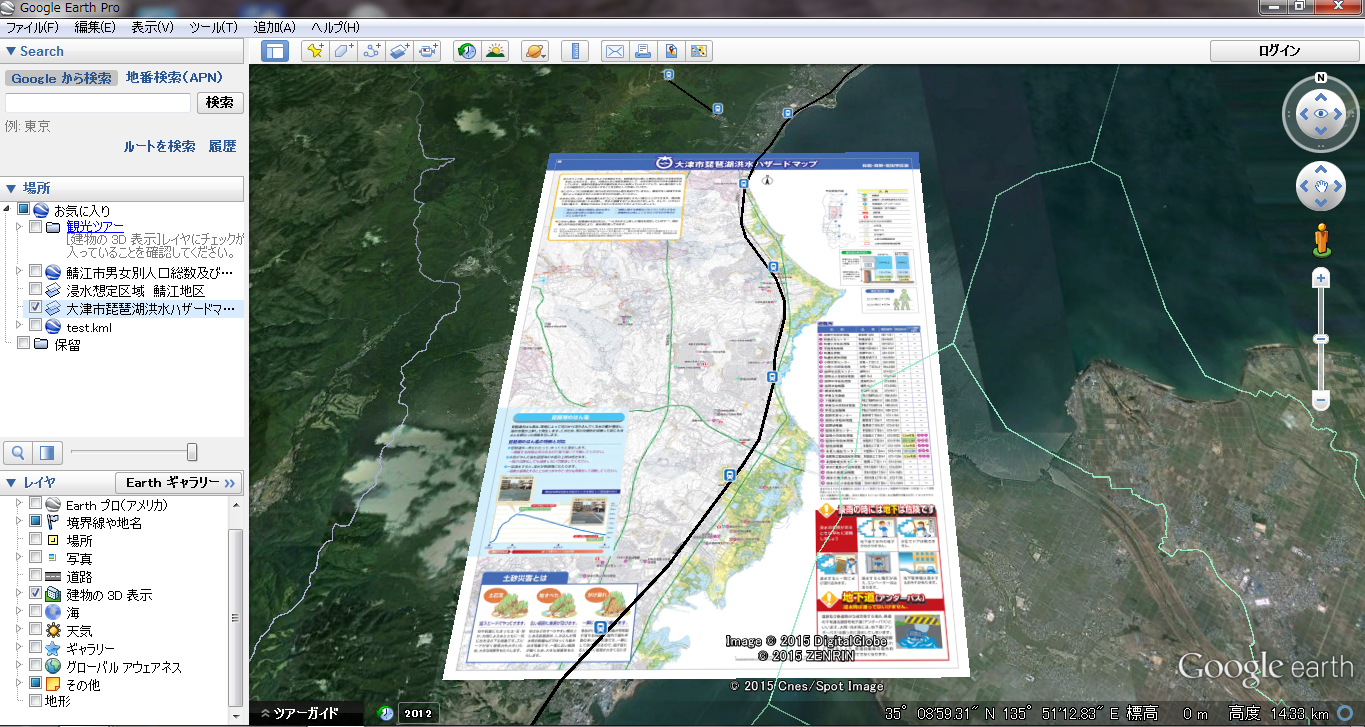Click the search text input field
Screen dimensions: 1365x727
click(x=98, y=102)
